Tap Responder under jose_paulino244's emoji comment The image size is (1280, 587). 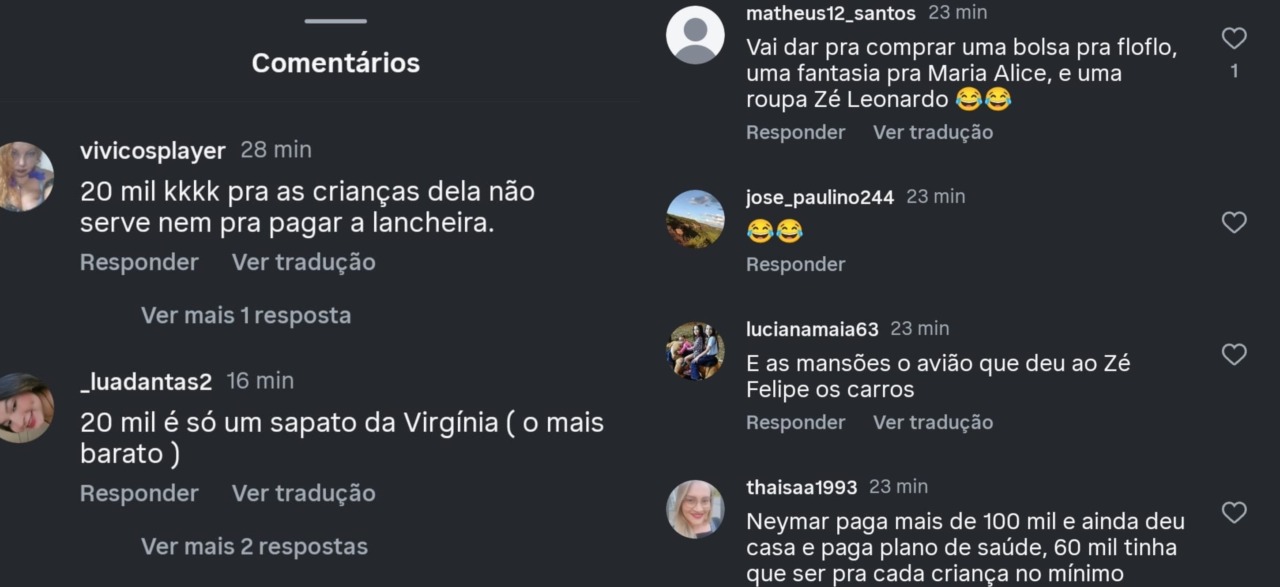tap(795, 264)
